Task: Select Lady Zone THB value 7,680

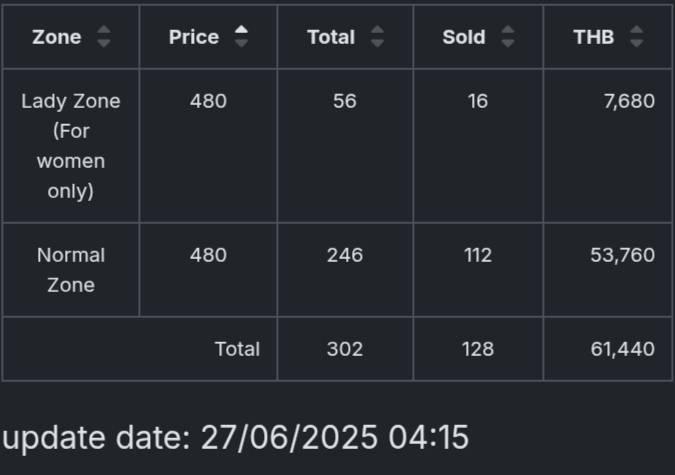Action: pos(629,102)
